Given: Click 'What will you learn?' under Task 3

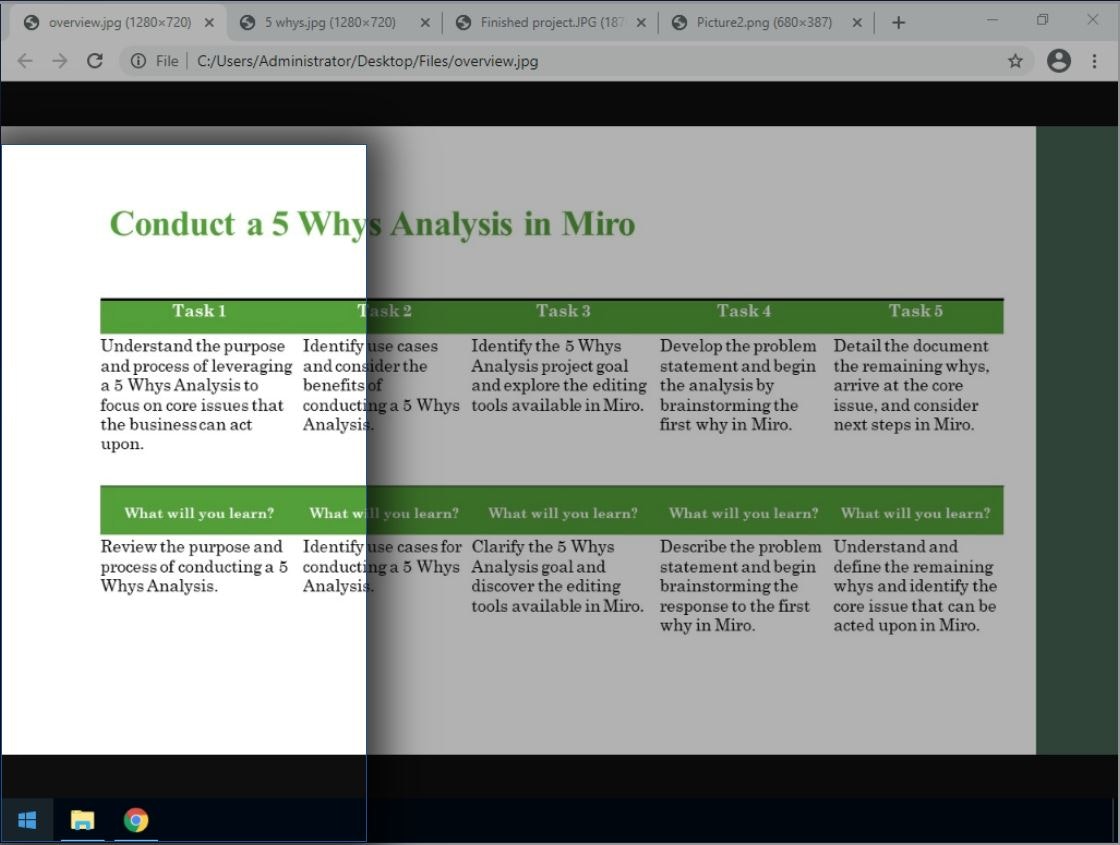Looking at the screenshot, I should point(564,513).
